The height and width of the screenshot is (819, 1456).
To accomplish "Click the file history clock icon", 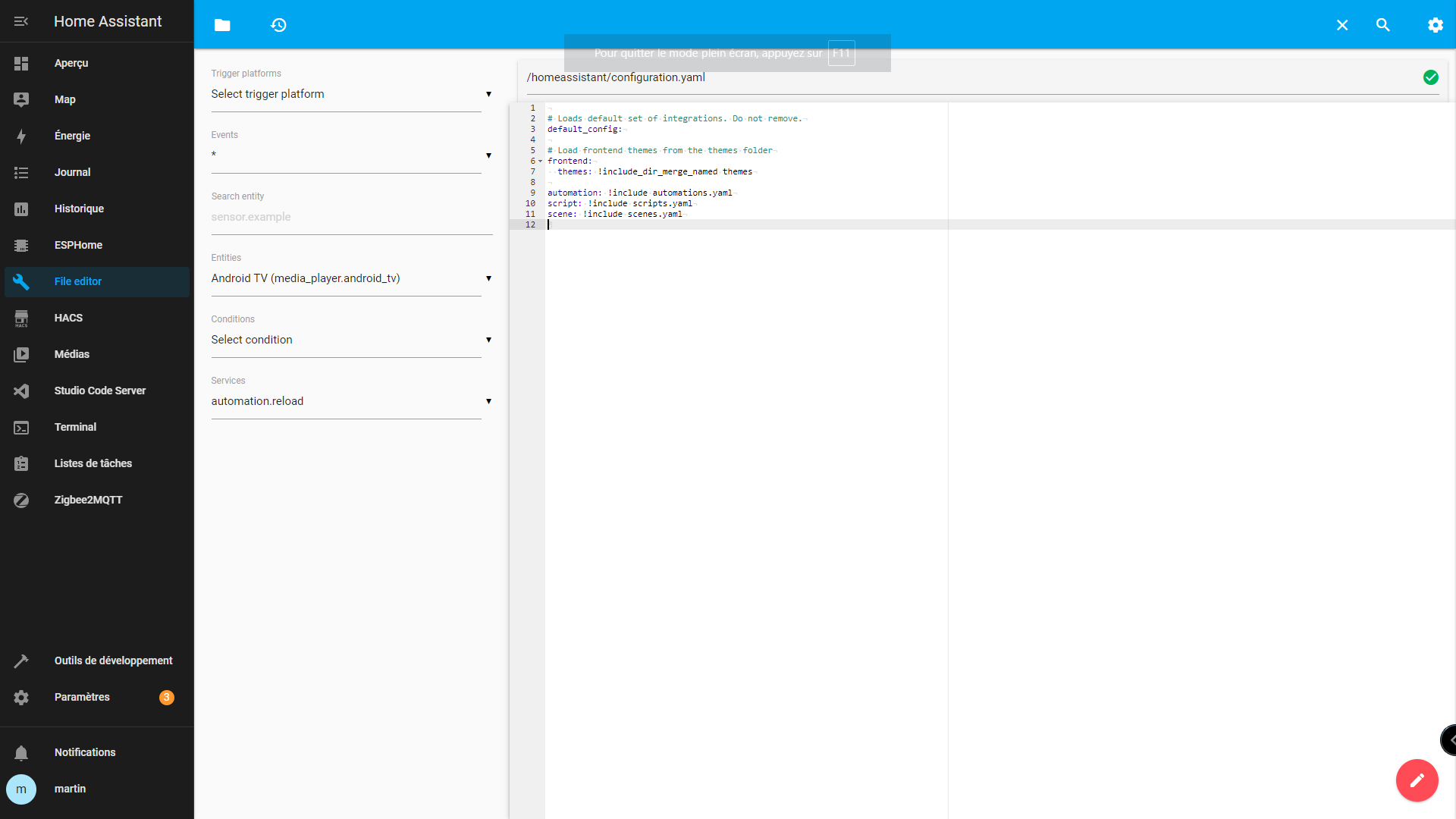I will tap(278, 25).
